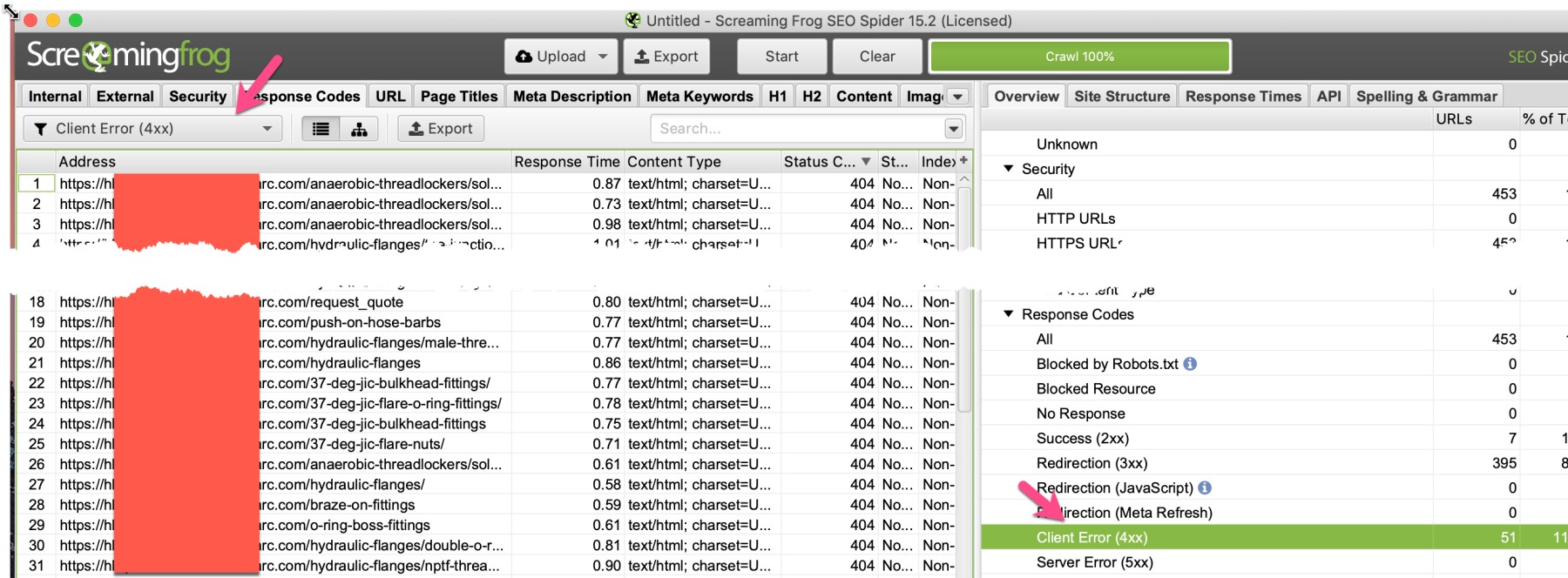1568x578 pixels.
Task: Click into the Search field
Action: click(797, 129)
